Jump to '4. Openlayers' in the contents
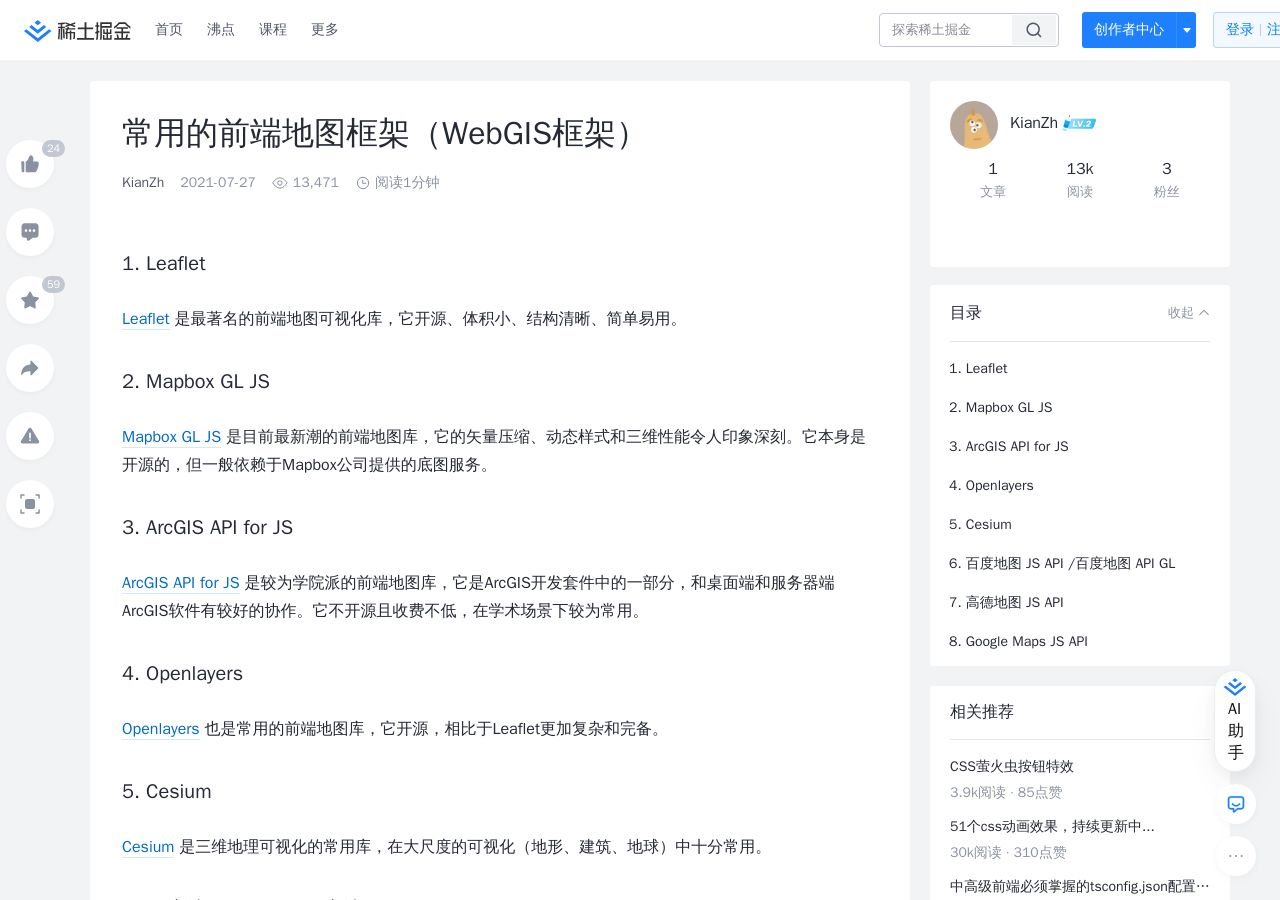Screen dimensions: 1280x900 (991, 485)
